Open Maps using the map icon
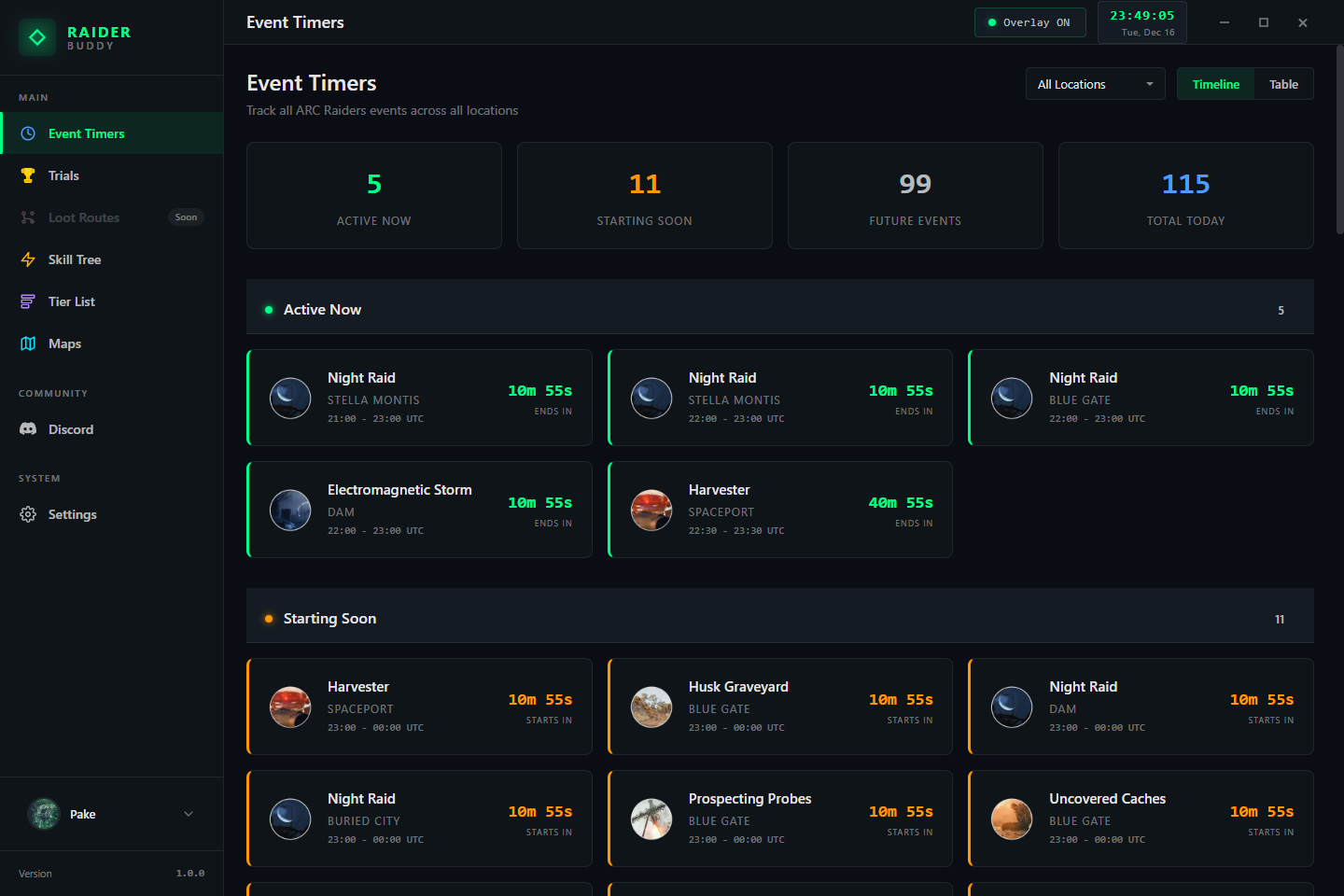This screenshot has width=1344, height=896. (28, 343)
